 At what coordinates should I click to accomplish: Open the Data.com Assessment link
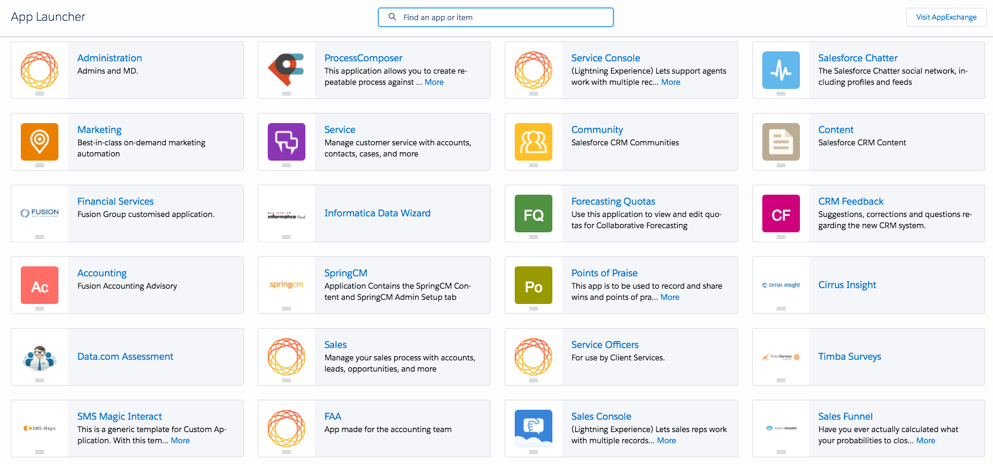[125, 356]
